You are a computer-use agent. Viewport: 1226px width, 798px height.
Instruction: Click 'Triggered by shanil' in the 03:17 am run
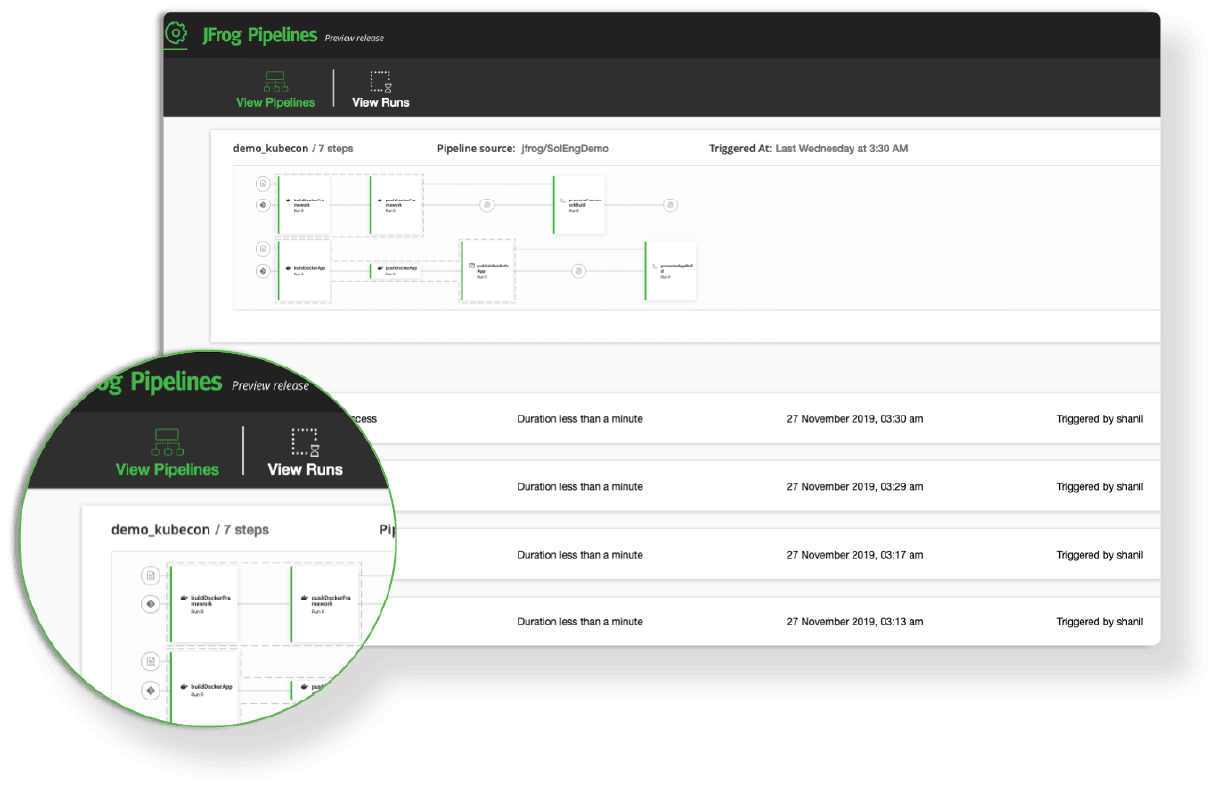(1100, 555)
